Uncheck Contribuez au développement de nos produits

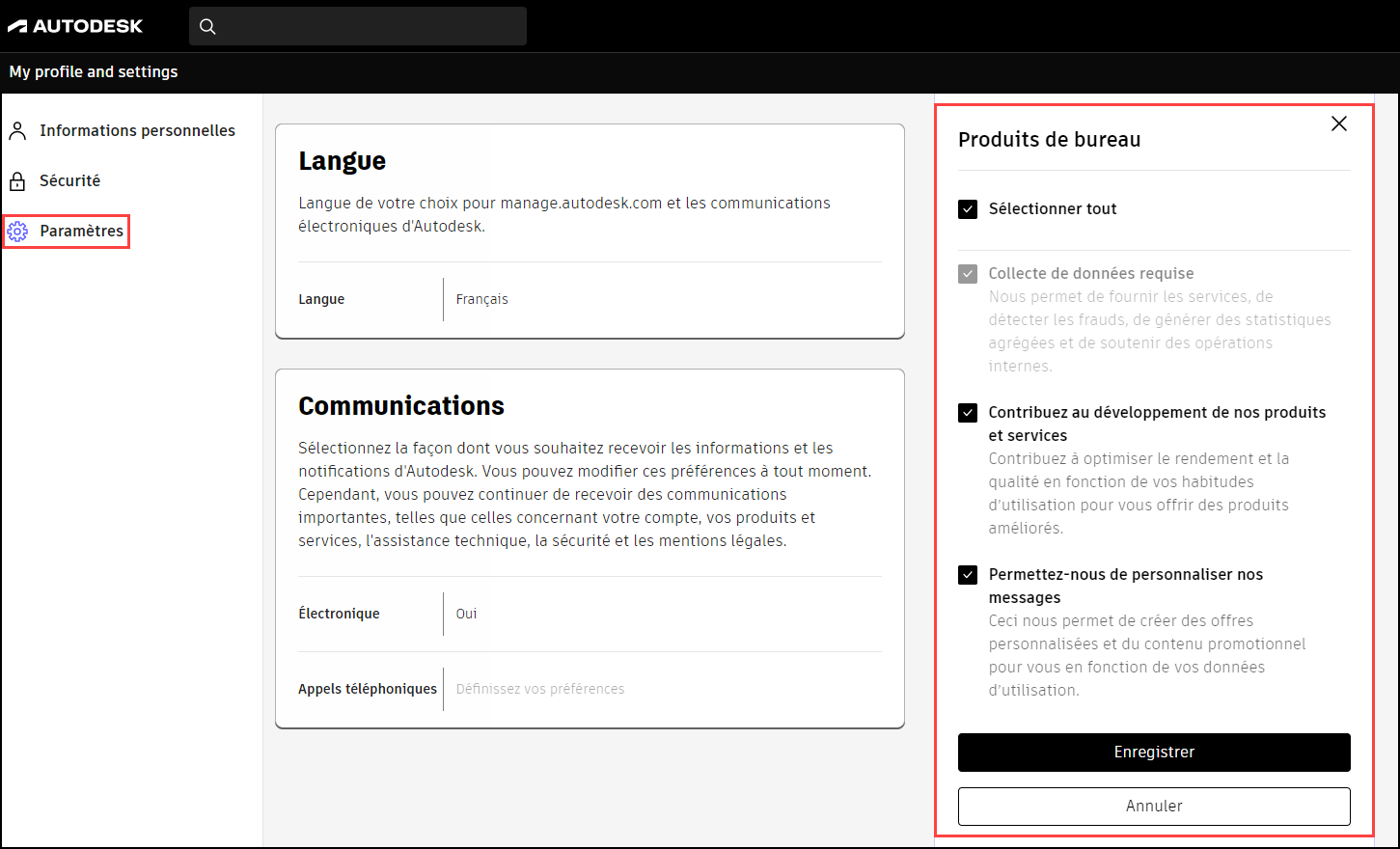[968, 413]
